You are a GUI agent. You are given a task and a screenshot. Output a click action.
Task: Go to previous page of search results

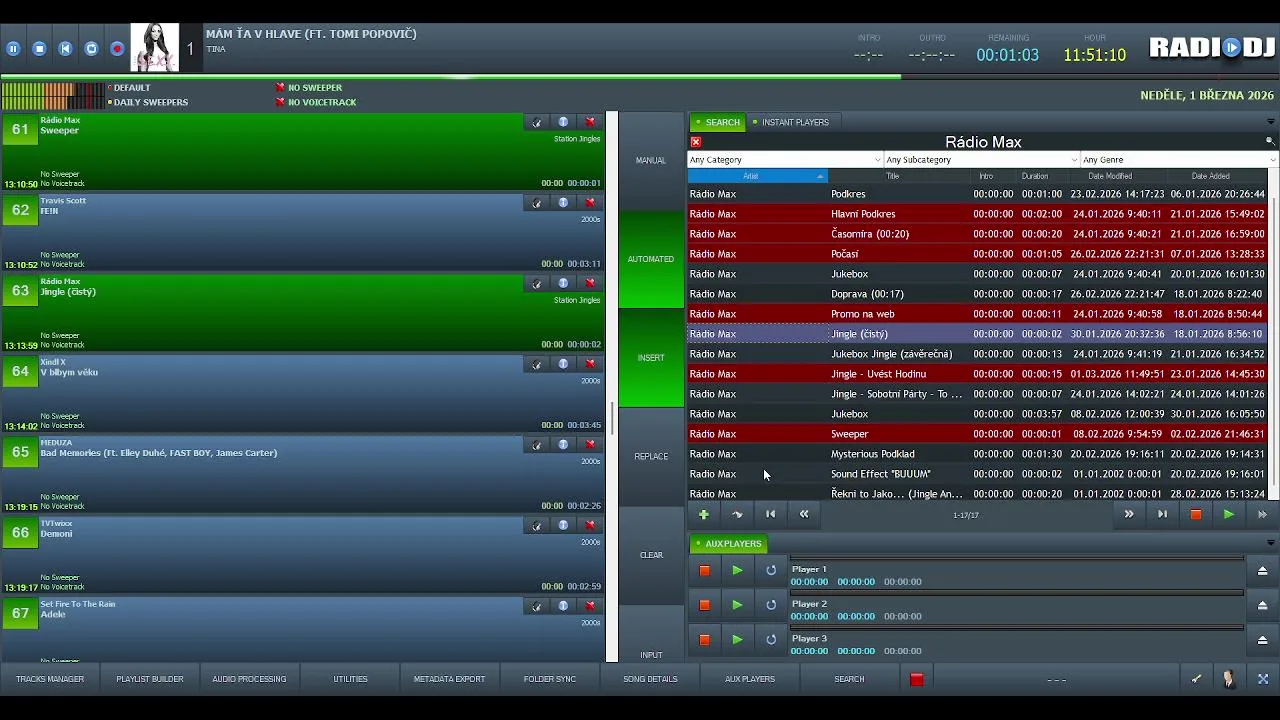coord(804,514)
